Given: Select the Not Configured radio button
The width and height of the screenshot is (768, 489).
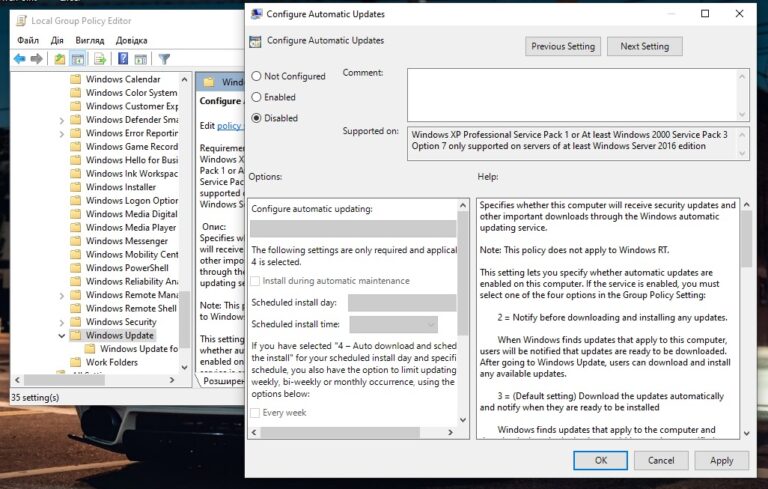Looking at the screenshot, I should (x=256, y=76).
